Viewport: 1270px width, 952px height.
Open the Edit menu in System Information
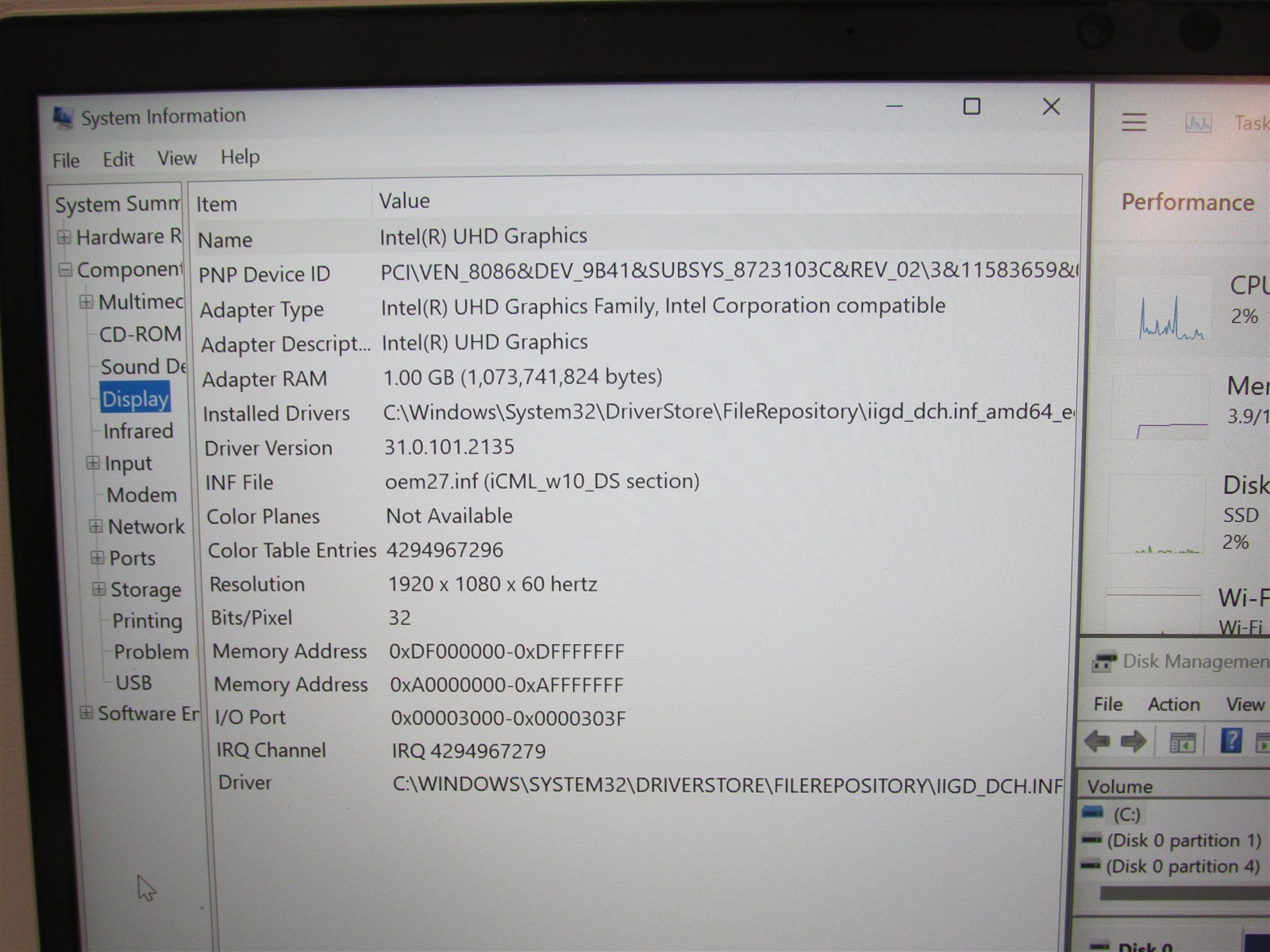[118, 159]
